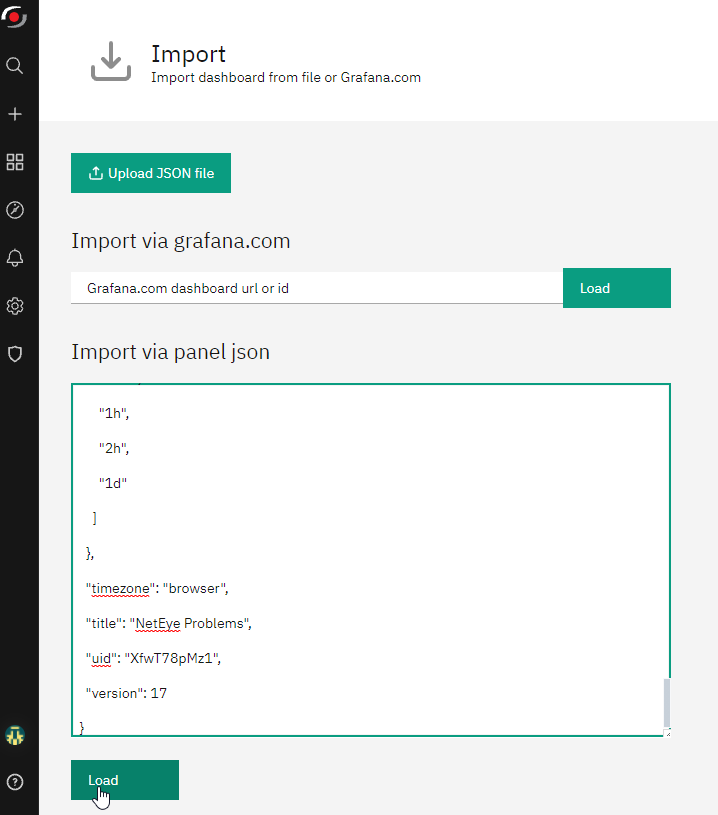Open the Help question mark icon
Viewport: 718px width, 815px height.
click(x=15, y=782)
